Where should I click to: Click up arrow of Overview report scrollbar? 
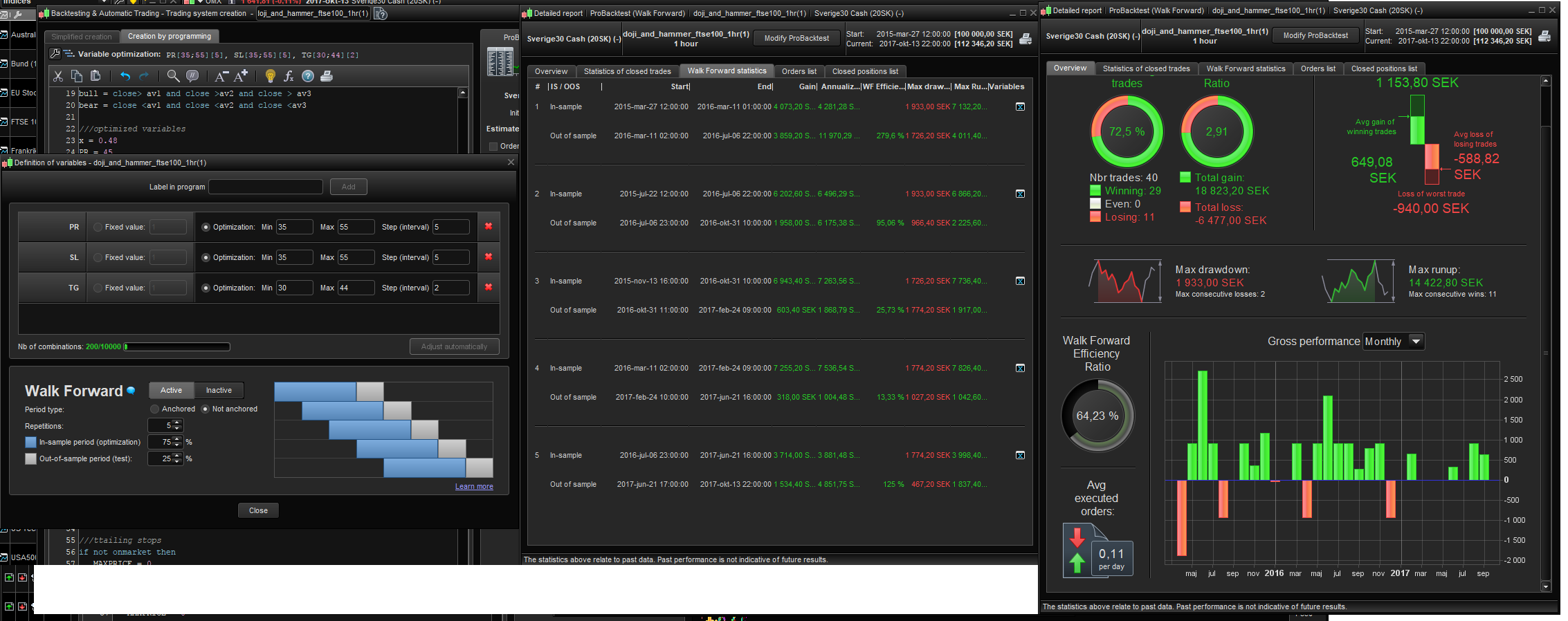pos(1547,82)
